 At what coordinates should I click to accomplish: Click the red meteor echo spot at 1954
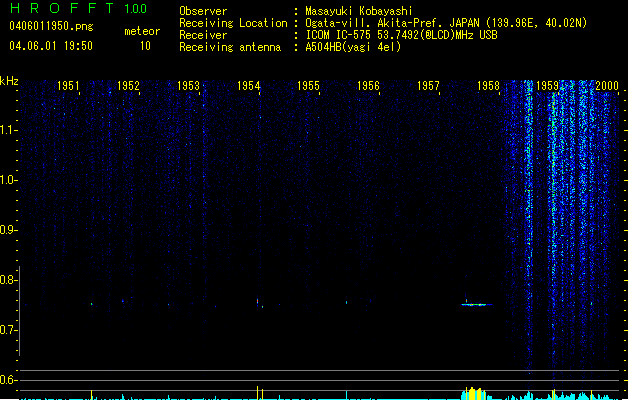(258, 302)
